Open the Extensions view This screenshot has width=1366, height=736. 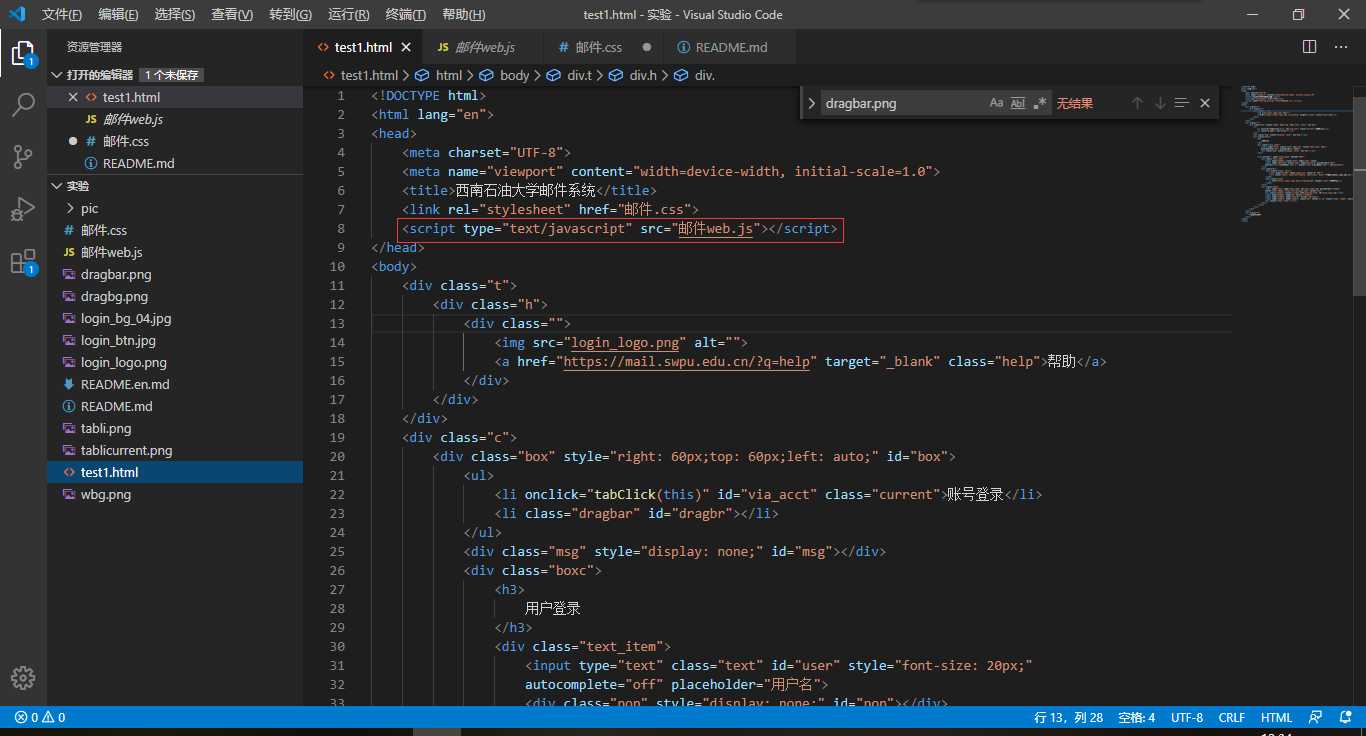[23, 262]
